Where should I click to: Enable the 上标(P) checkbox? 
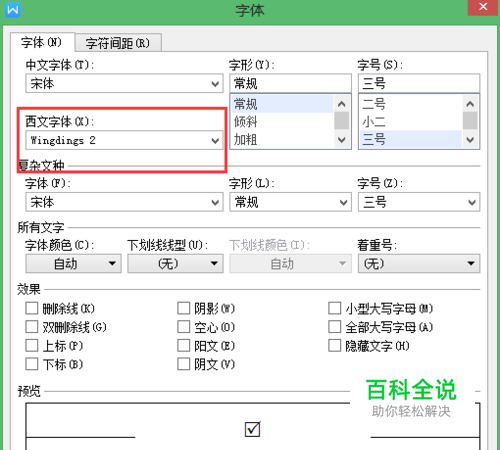(32, 345)
